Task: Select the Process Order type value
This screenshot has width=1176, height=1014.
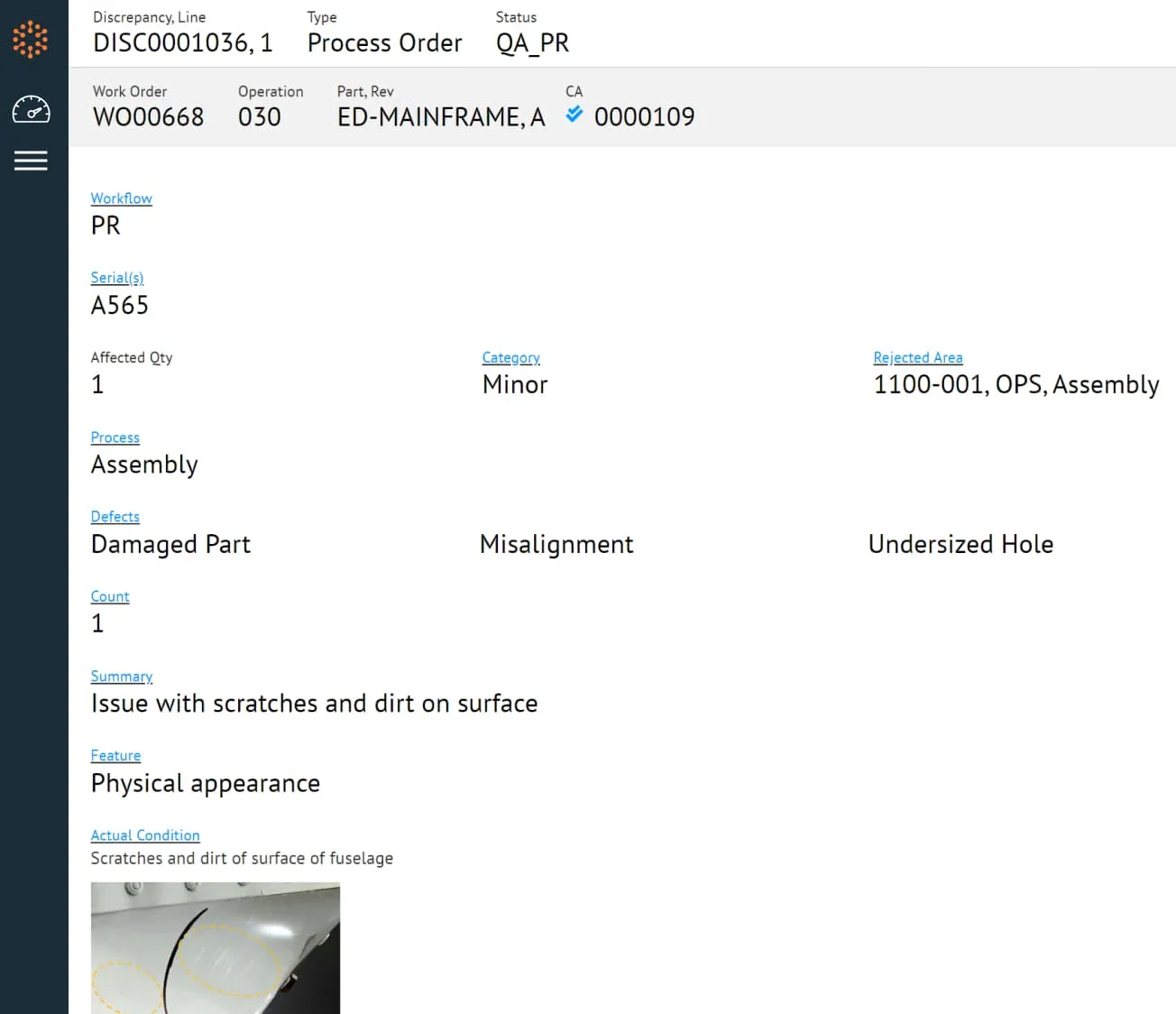Action: coord(385,43)
